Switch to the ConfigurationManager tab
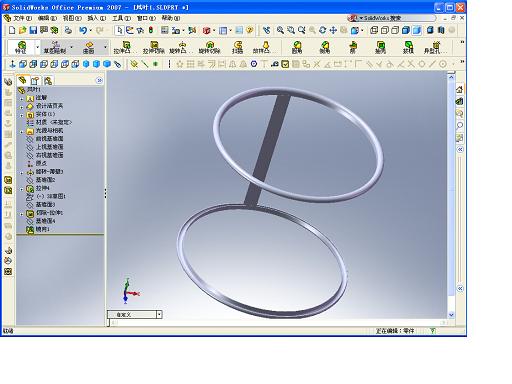This screenshot has width=512, height=384. tap(48, 80)
